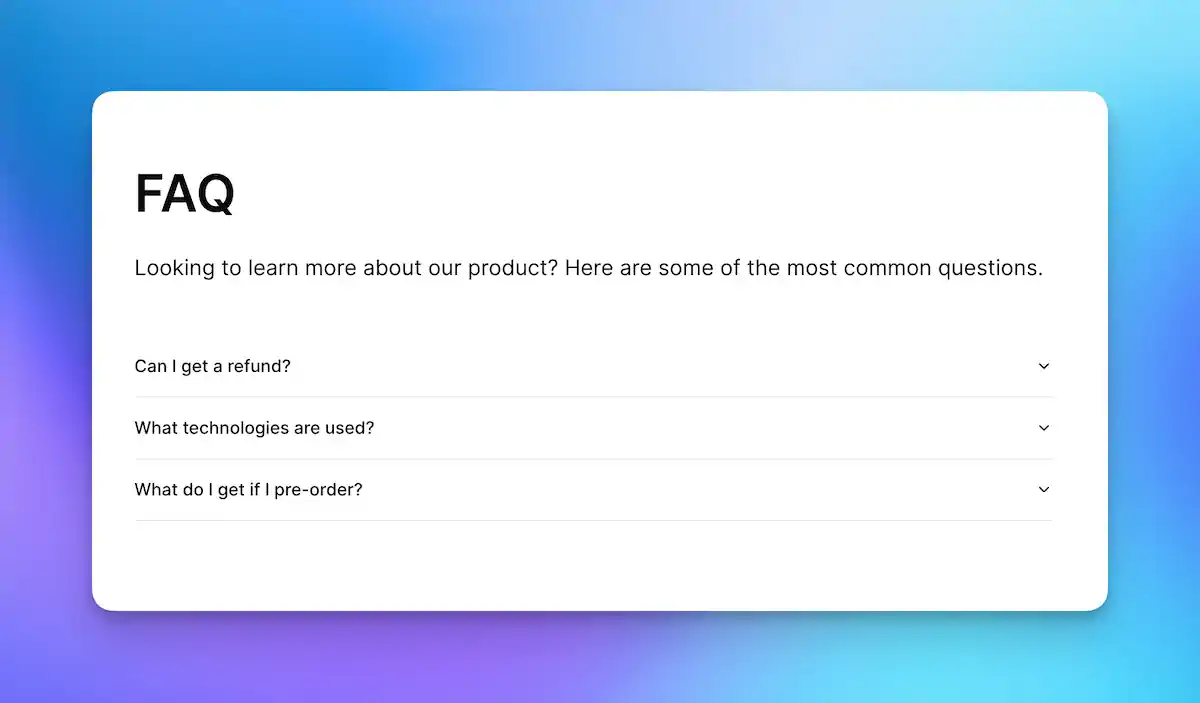
Task: Select the 'What do I get if I pre-order?' label
Action: click(248, 490)
